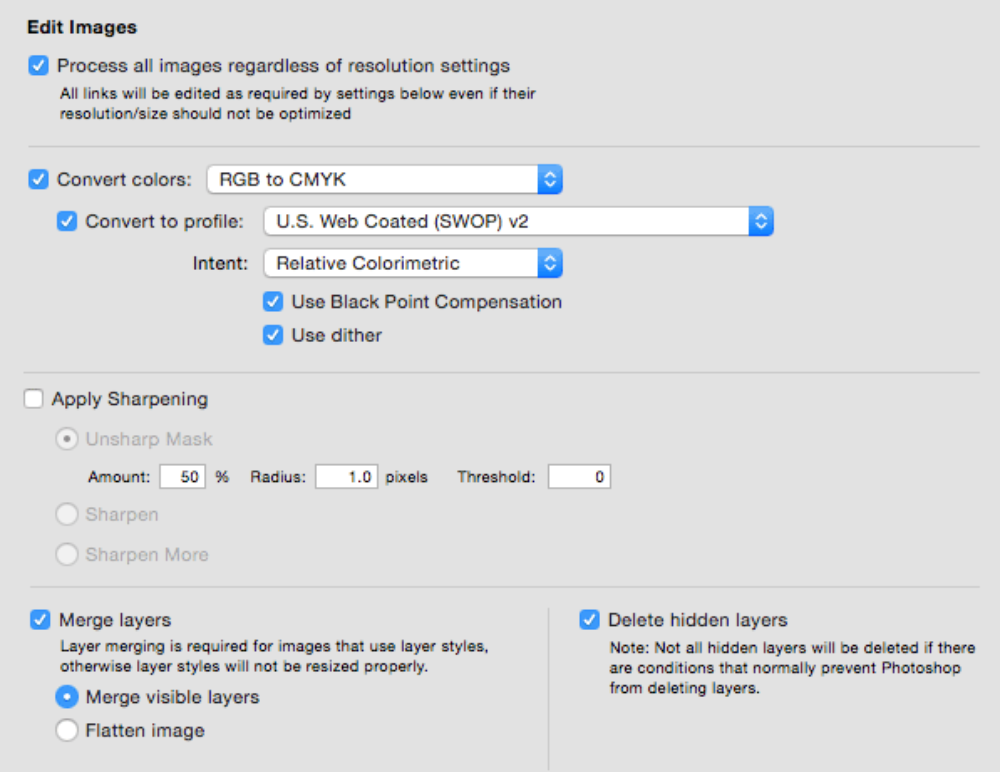The height and width of the screenshot is (772, 1000).
Task: Toggle Use Black Point Compensation
Action: pyautogui.click(x=273, y=302)
